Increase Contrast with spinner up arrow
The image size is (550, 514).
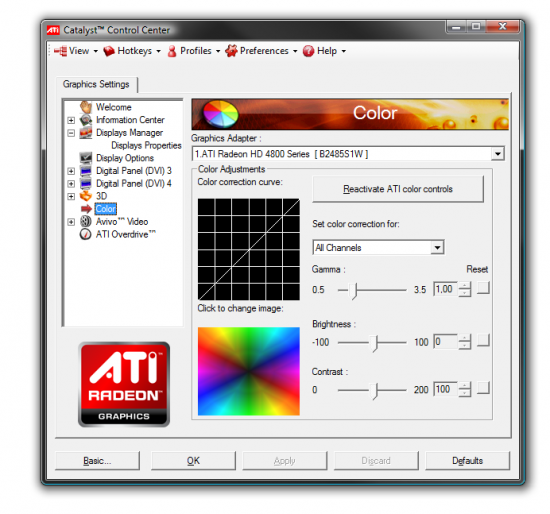click(464, 386)
